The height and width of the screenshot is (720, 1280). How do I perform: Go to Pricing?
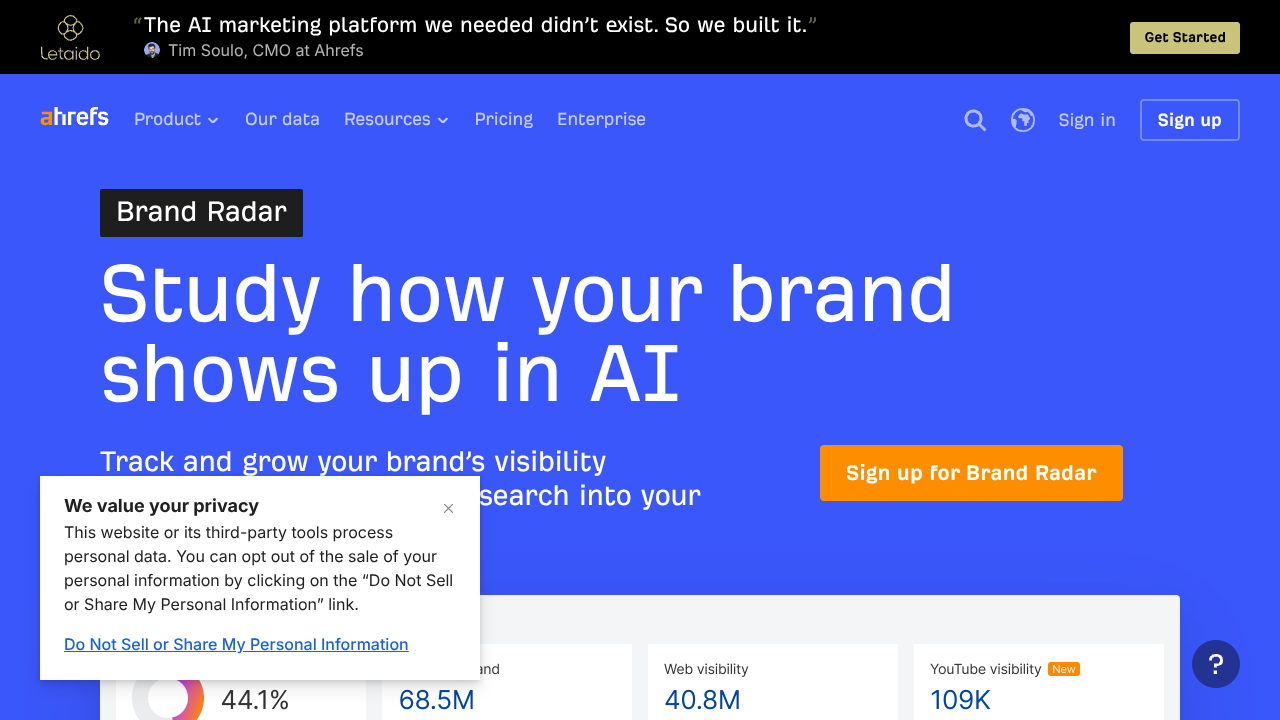point(504,119)
